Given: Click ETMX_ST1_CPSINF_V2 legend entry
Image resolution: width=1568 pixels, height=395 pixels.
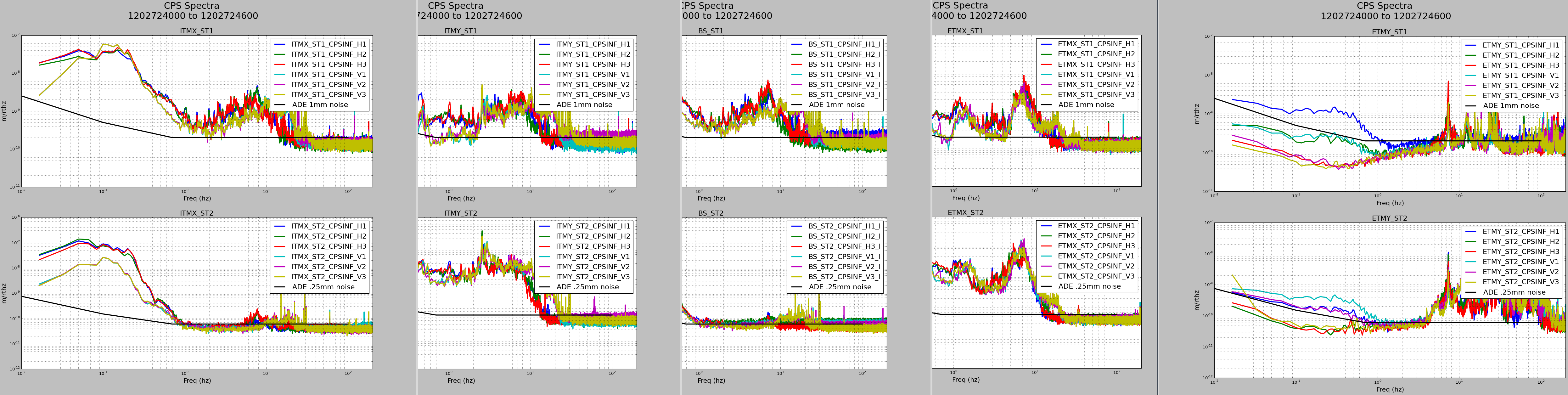Looking at the screenshot, I should (x=1096, y=85).
